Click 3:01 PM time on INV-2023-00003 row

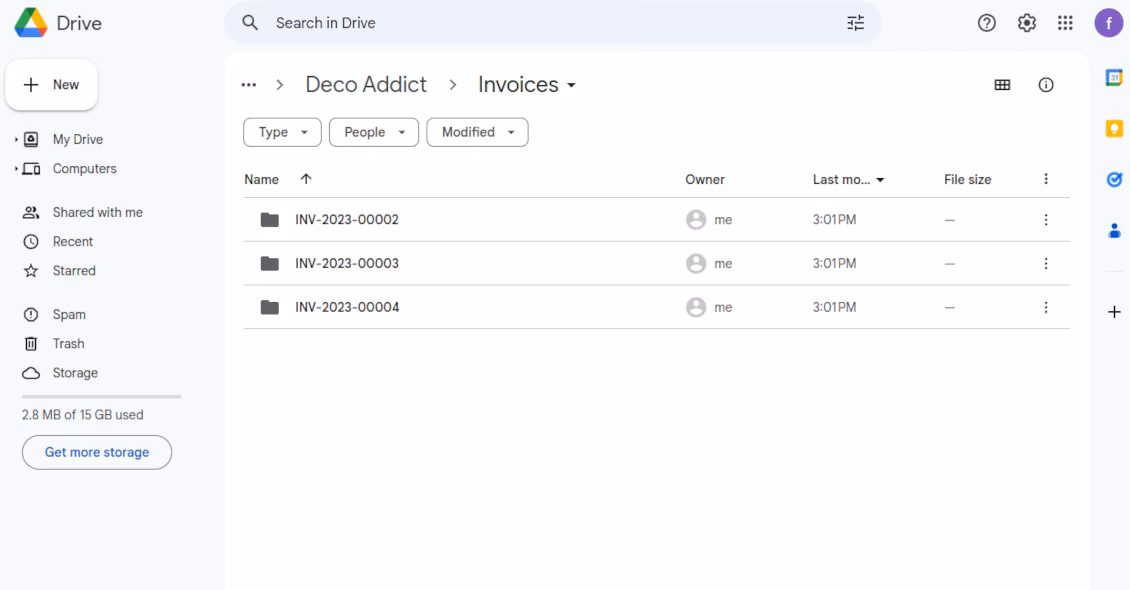tap(835, 264)
